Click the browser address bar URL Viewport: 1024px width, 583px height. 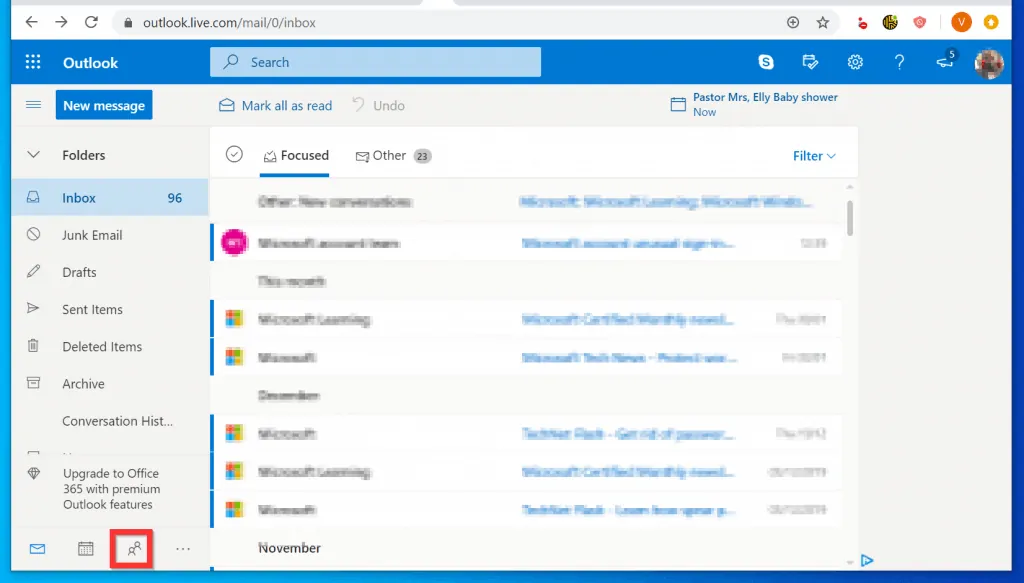click(x=229, y=23)
